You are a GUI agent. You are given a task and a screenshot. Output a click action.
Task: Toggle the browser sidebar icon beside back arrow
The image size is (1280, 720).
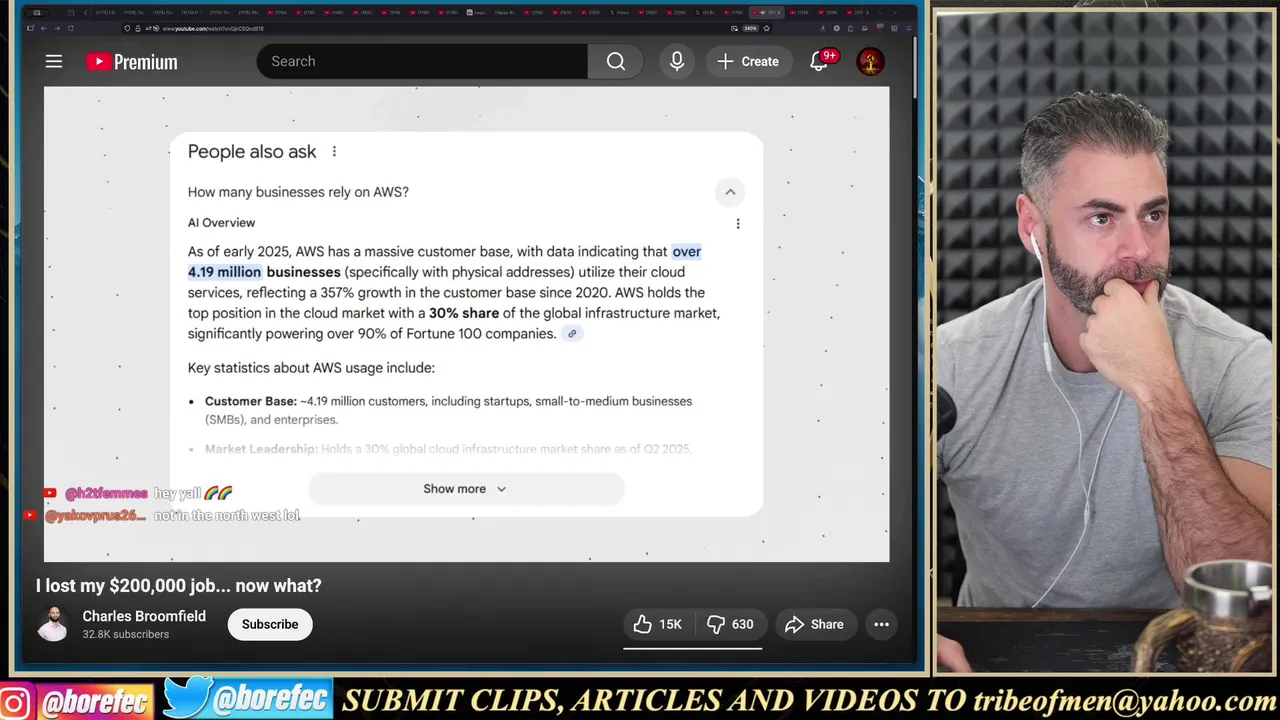[30, 28]
